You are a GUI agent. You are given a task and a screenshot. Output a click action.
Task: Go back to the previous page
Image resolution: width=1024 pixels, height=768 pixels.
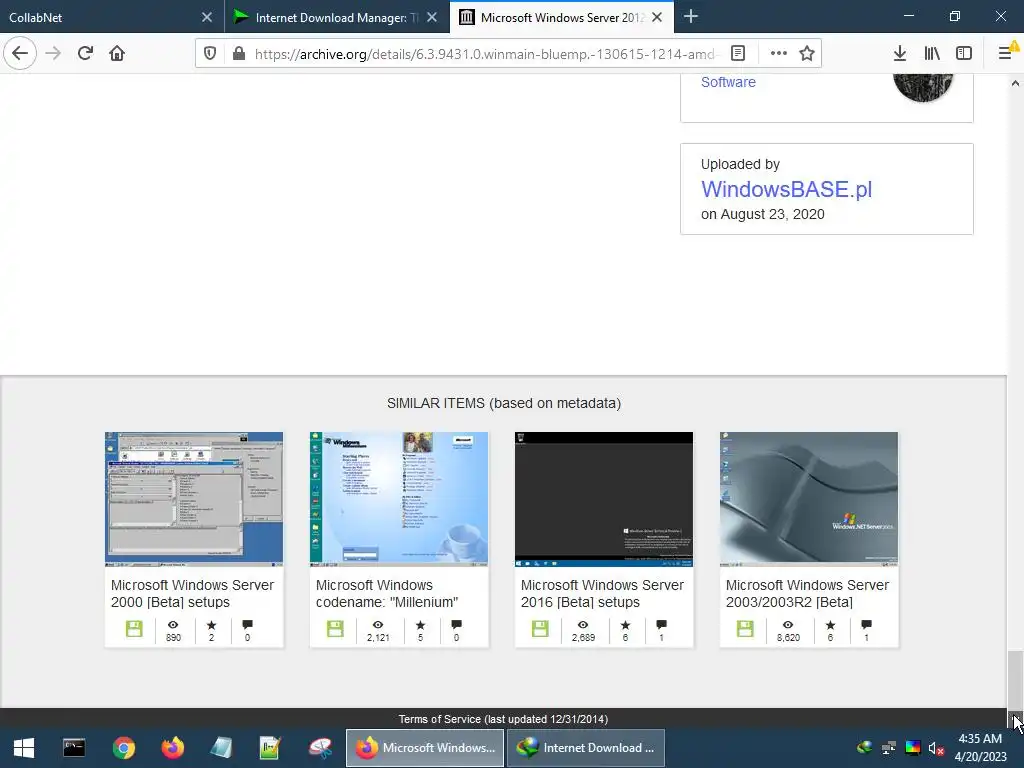[x=20, y=54]
